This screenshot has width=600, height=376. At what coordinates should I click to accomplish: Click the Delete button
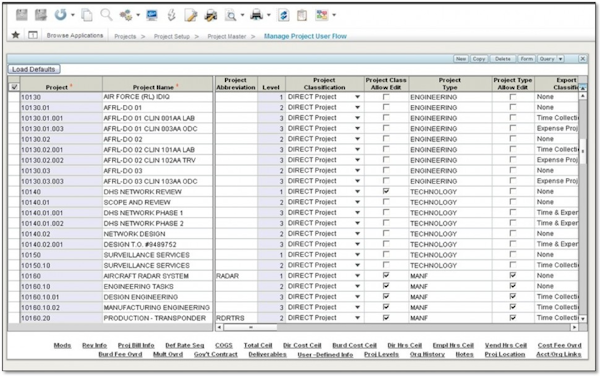pyautogui.click(x=503, y=59)
